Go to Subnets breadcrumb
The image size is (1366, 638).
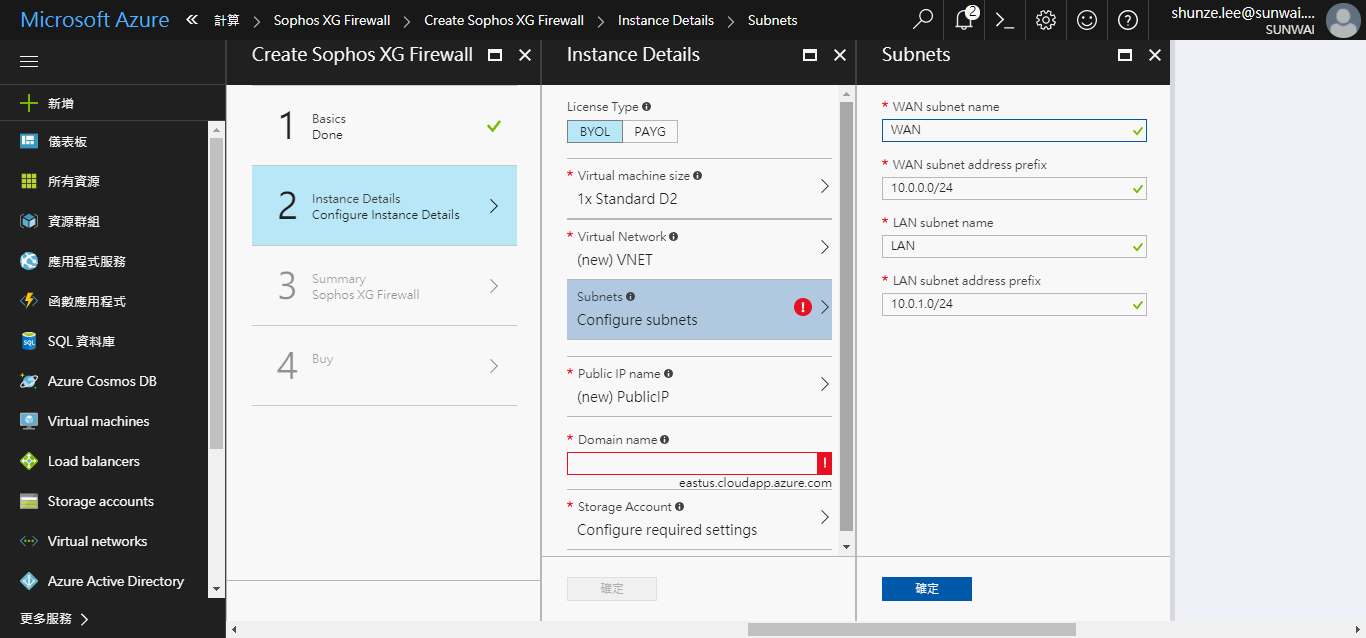[x=773, y=20]
